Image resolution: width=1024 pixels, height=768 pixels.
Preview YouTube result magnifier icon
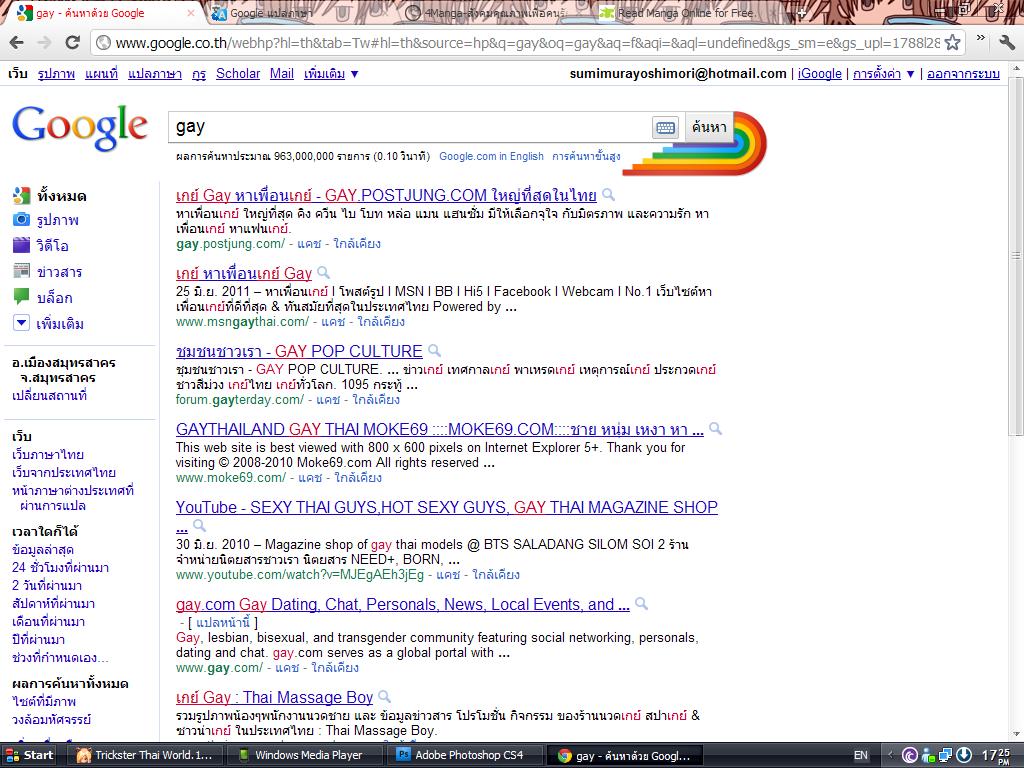(x=199, y=525)
